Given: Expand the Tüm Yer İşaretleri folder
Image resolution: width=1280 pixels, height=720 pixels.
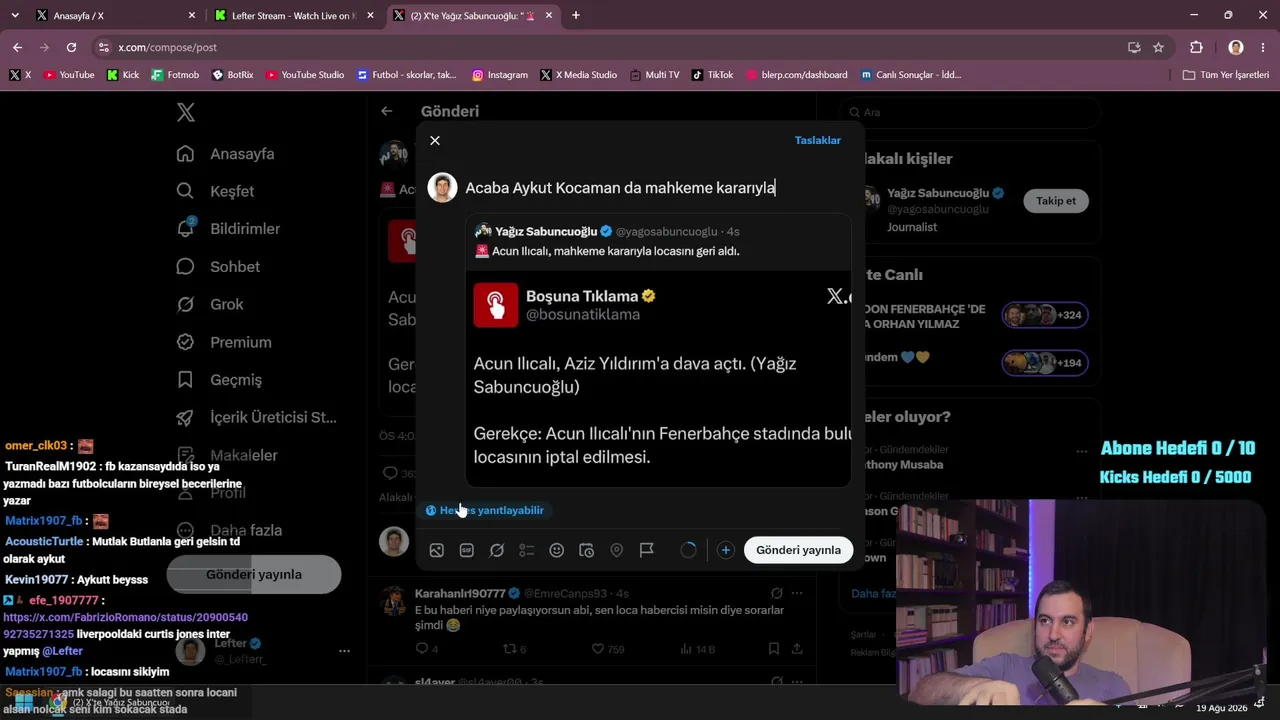Looking at the screenshot, I should 1226,75.
